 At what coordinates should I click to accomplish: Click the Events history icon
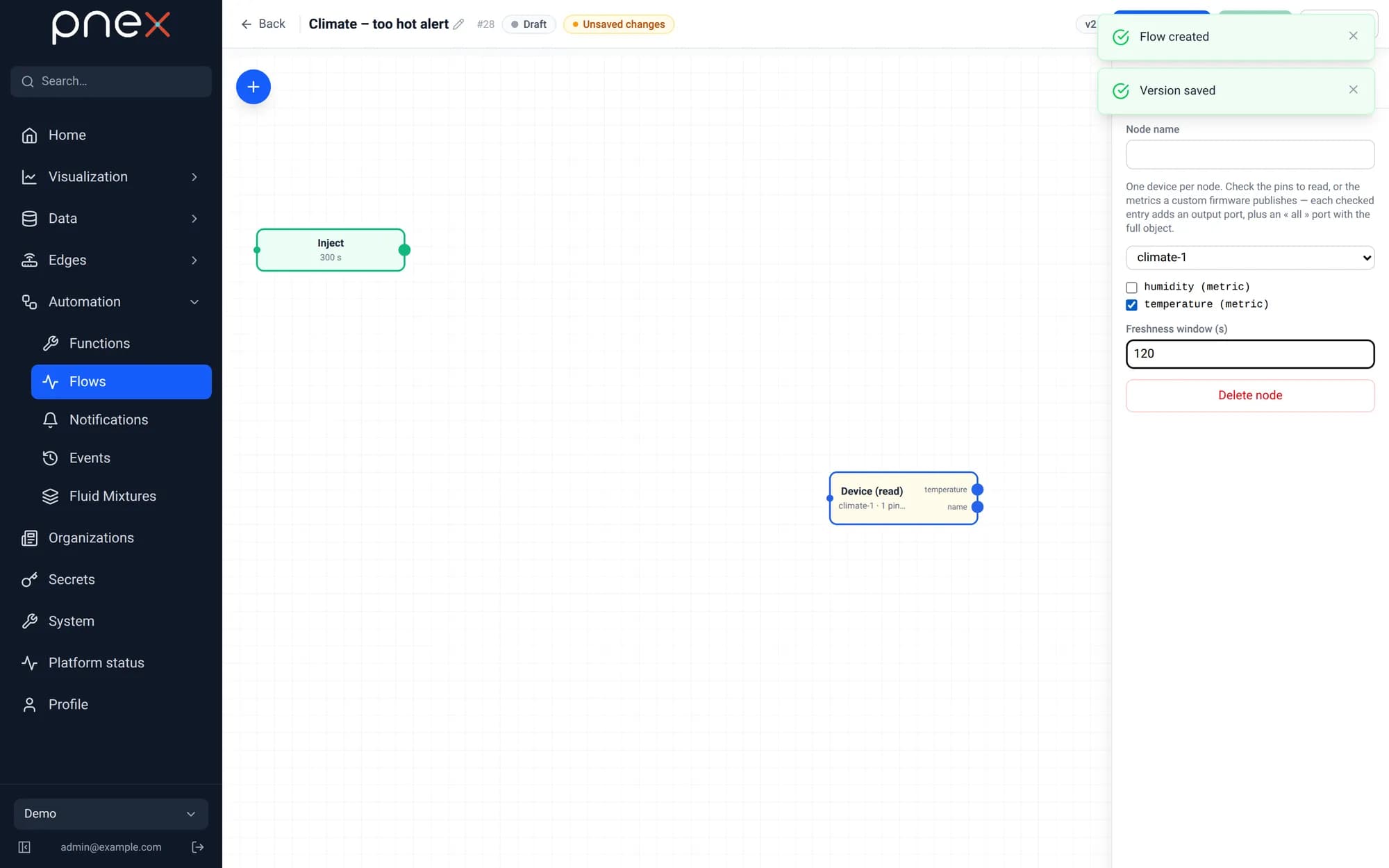(50, 458)
